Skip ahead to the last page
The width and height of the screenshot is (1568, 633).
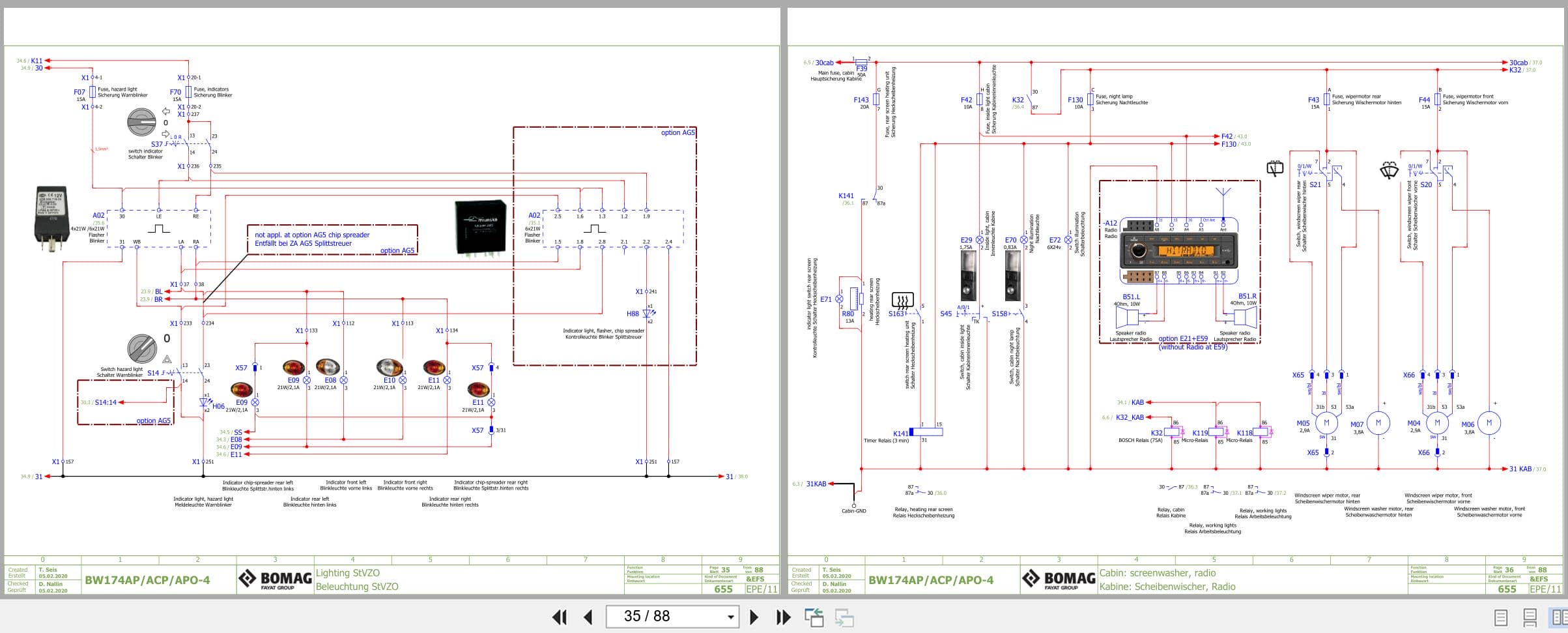[782, 616]
